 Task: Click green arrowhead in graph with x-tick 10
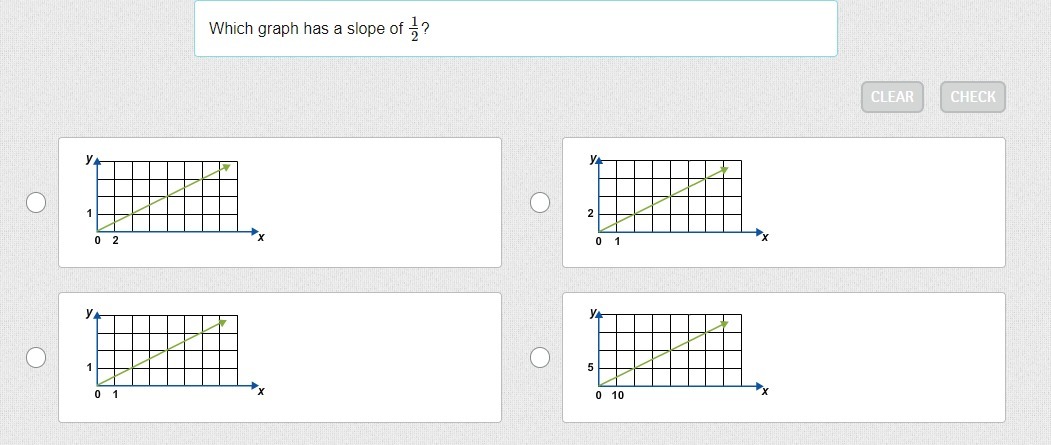click(723, 324)
